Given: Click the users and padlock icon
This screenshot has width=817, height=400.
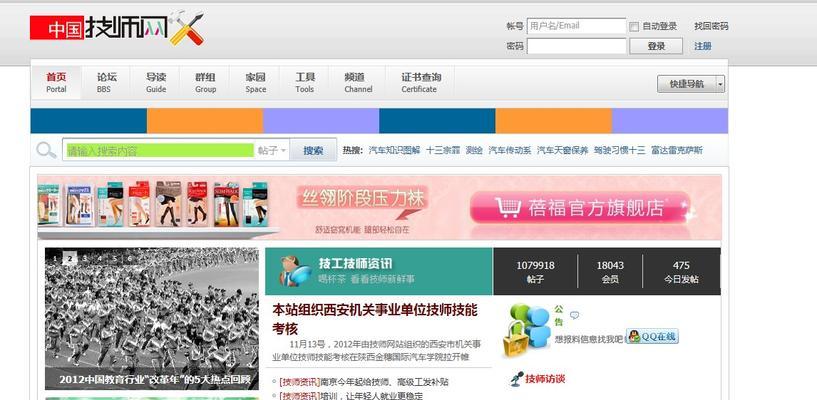Looking at the screenshot, I should click(x=526, y=330).
